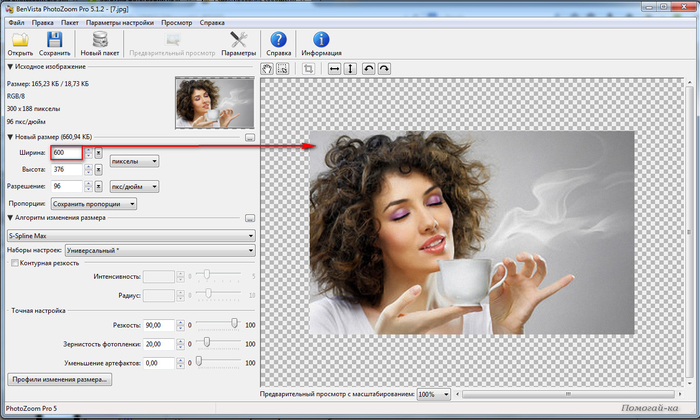Image resolution: width=700 pixels, height=420 pixels.
Task: Click the Высота height input field
Action: click(x=67, y=170)
